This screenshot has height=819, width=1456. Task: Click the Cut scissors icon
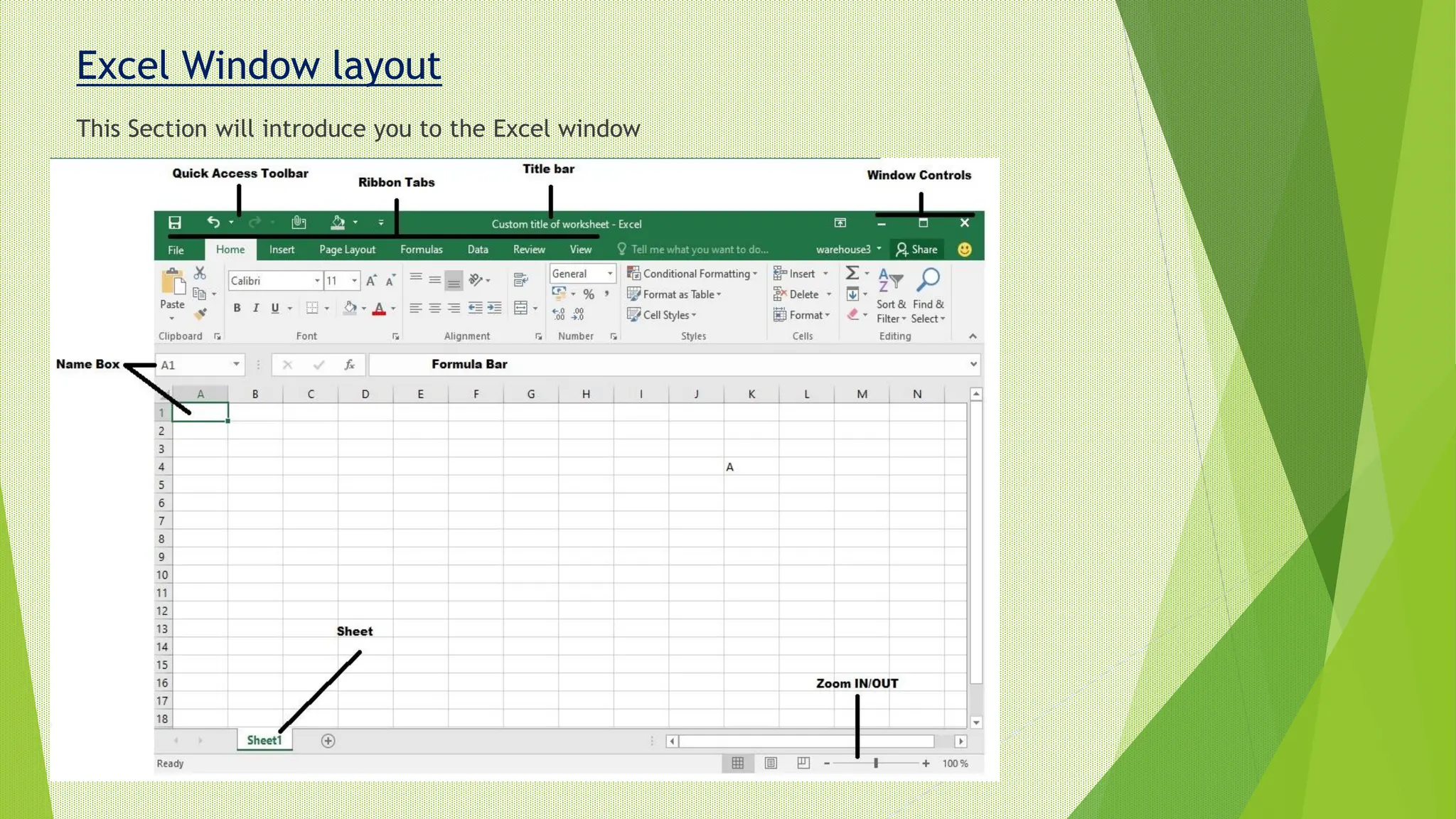200,274
